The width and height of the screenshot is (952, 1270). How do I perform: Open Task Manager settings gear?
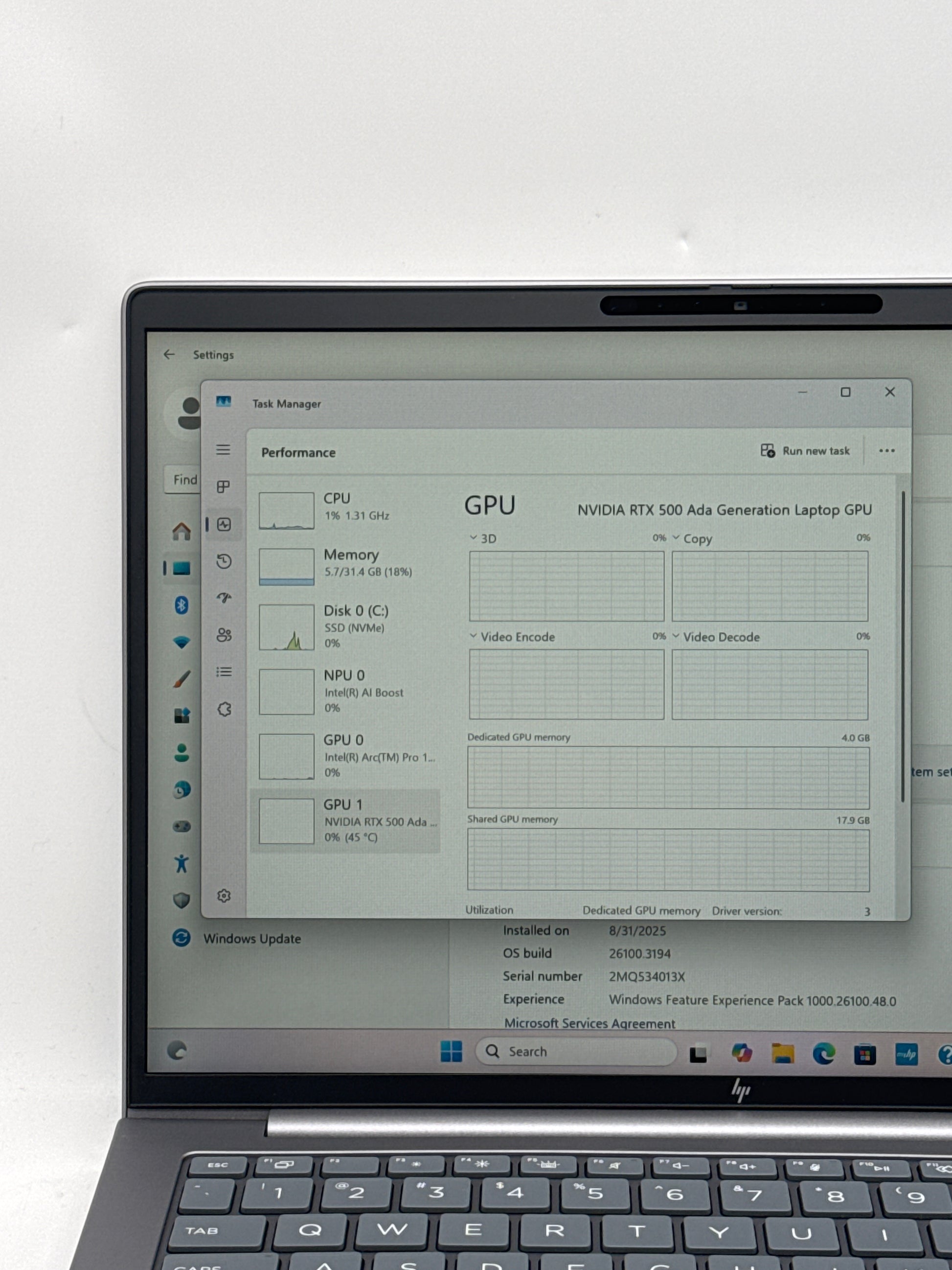pos(224,896)
